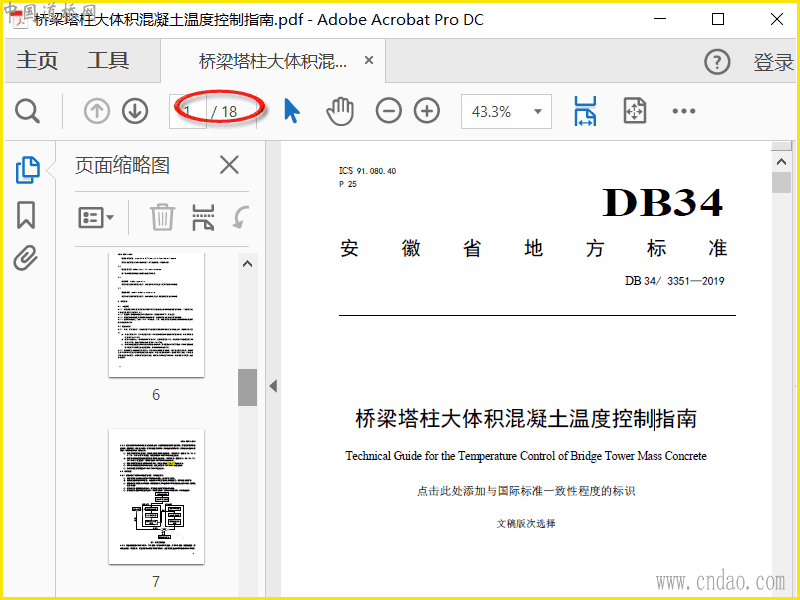The width and height of the screenshot is (800, 600).
Task: Collapse the navigation pane with arrow
Action: 273,386
